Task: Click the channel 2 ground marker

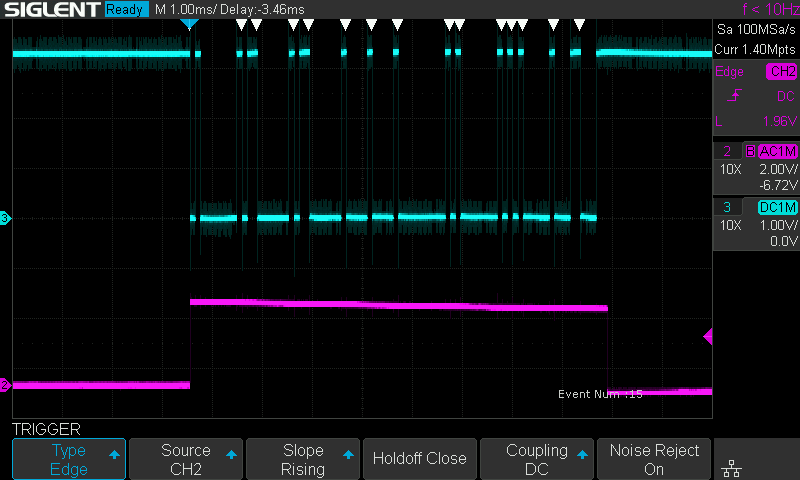Action: coord(5,385)
